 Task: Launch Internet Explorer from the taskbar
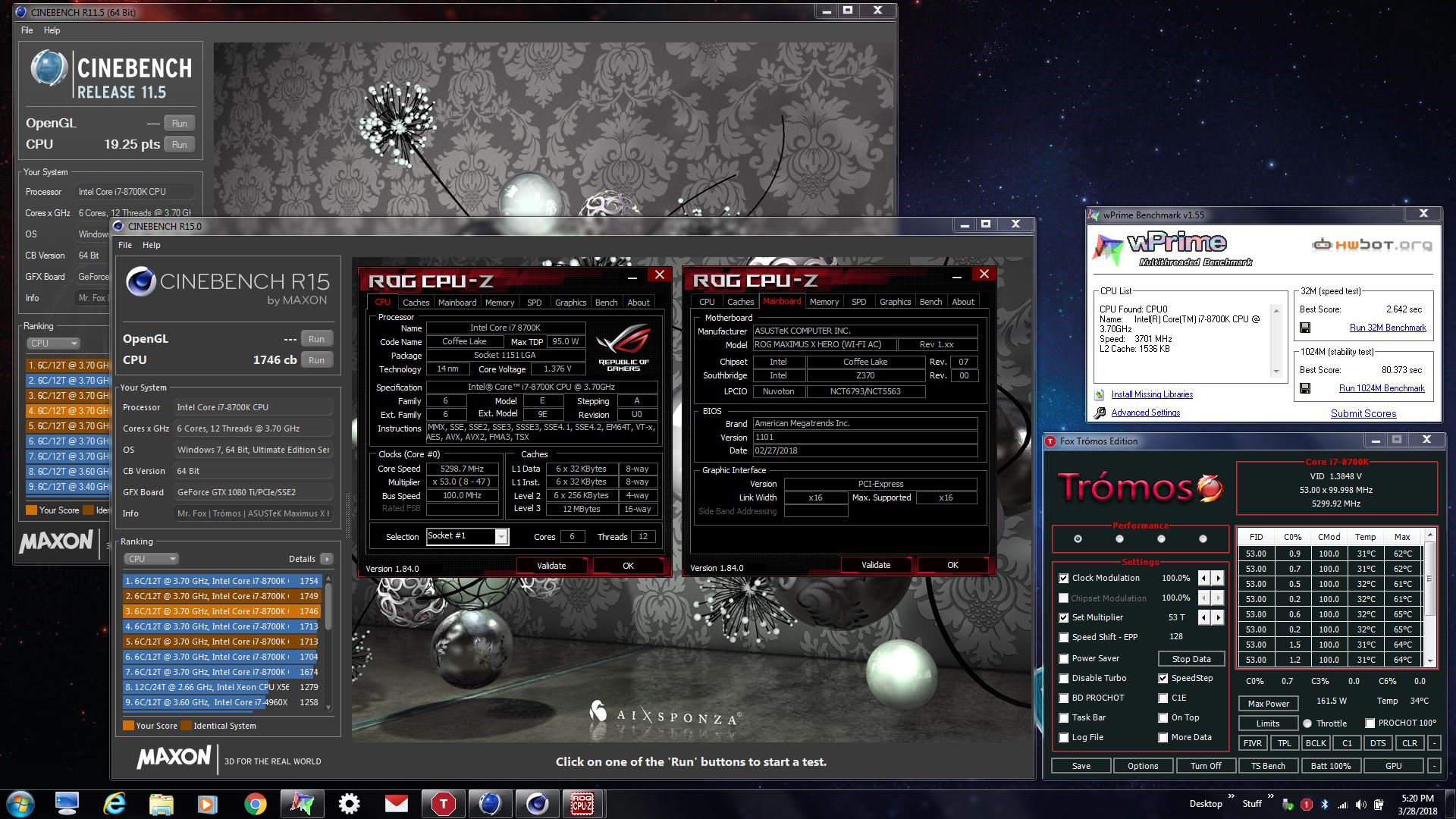tap(114, 804)
